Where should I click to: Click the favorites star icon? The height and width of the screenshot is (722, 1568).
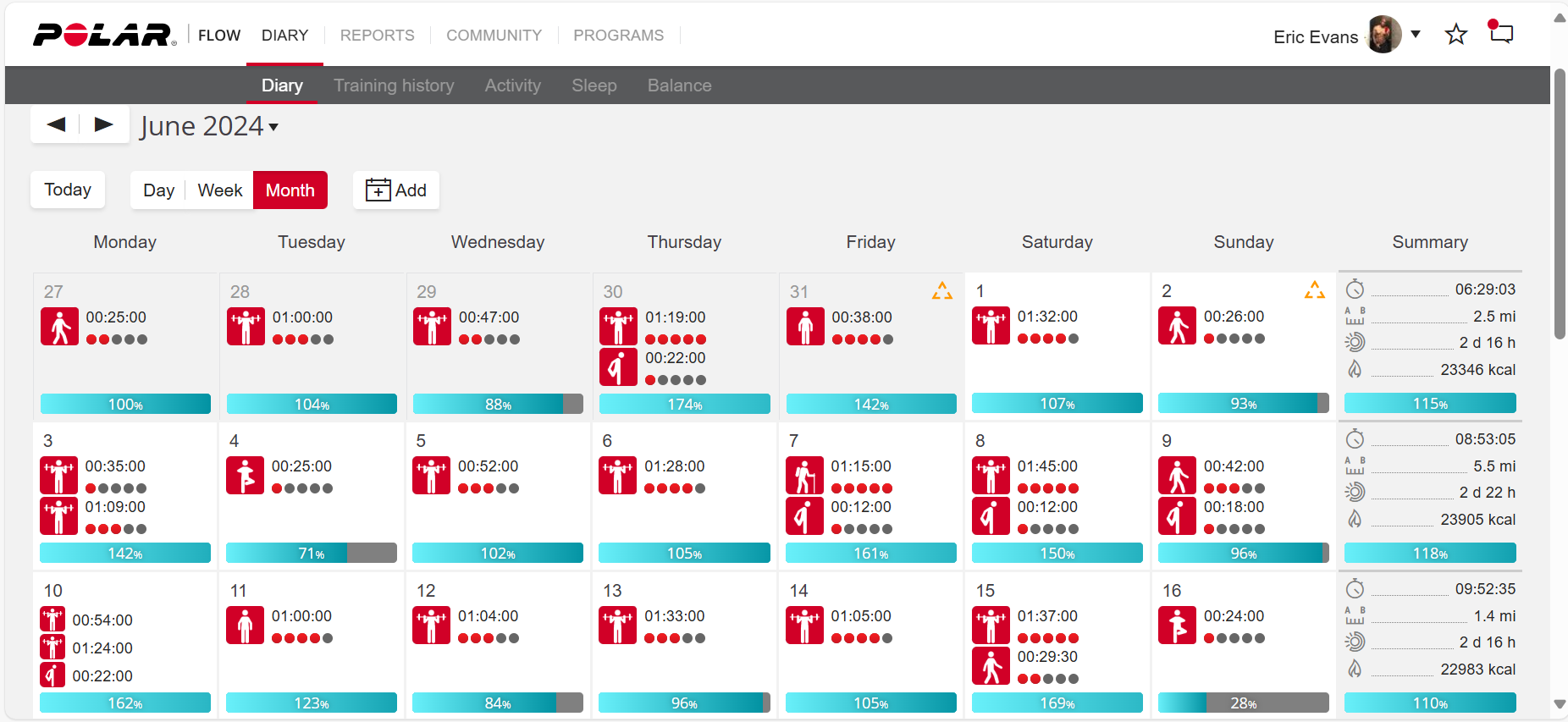point(1455,35)
